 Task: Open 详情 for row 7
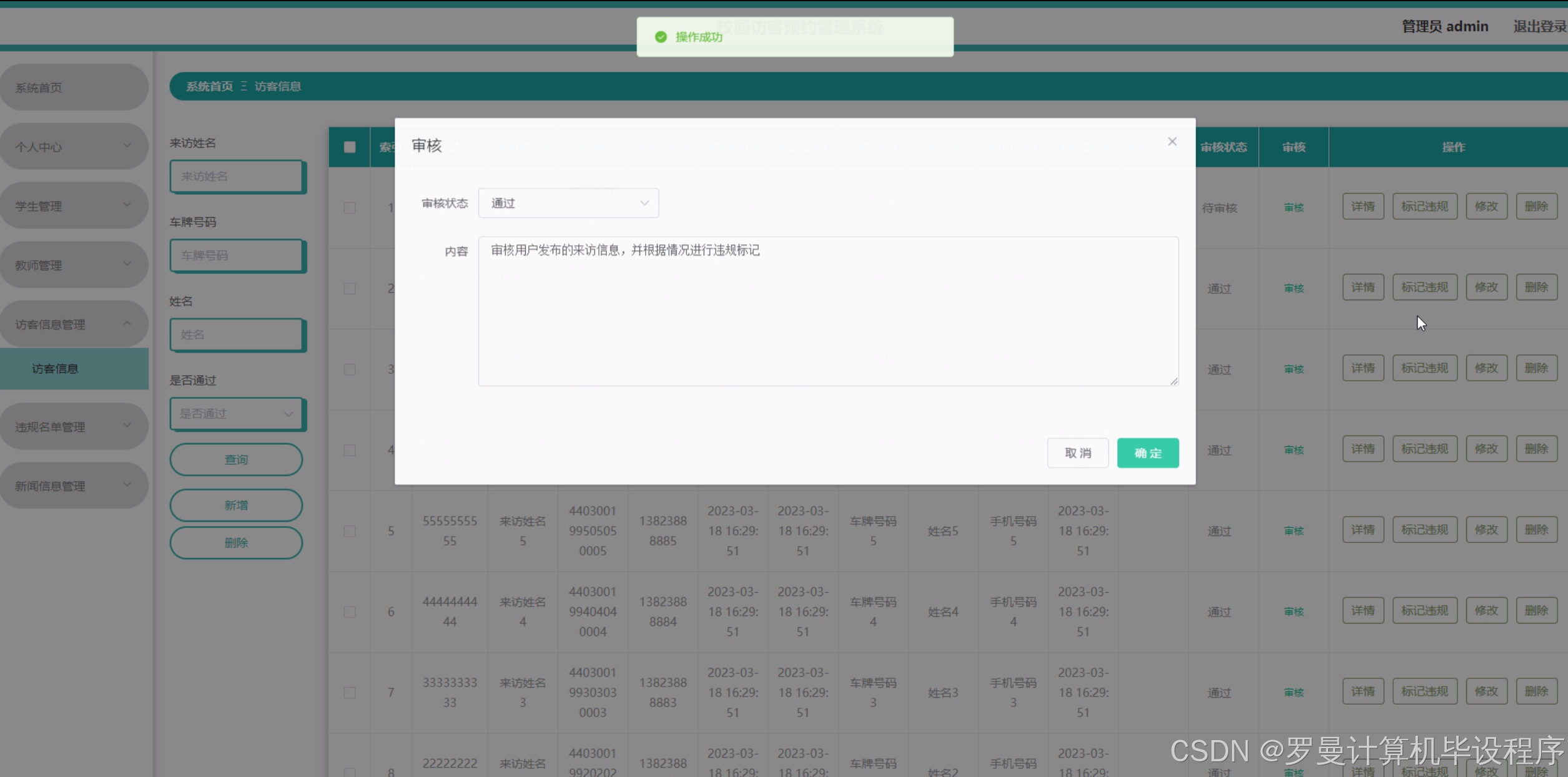(1363, 691)
